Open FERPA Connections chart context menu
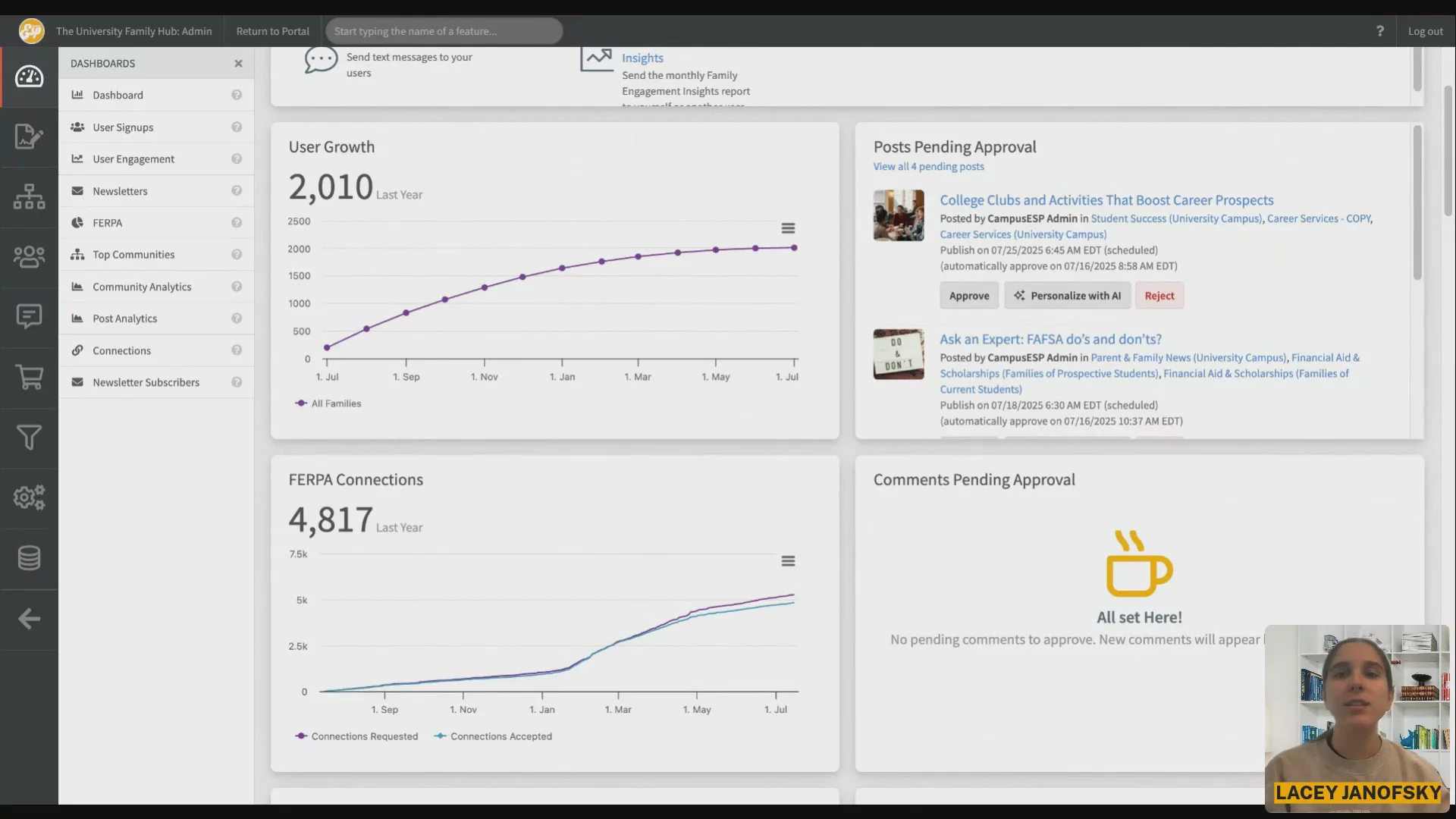This screenshot has width=1456, height=819. tap(788, 561)
